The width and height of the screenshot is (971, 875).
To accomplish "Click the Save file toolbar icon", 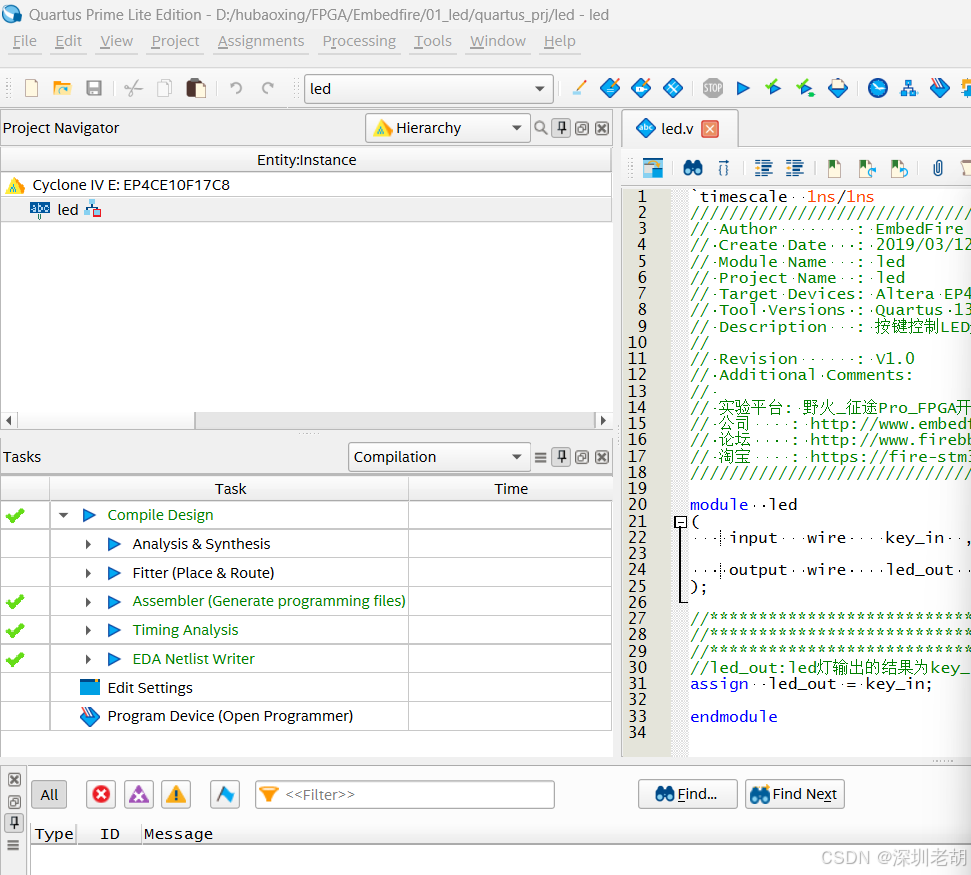I will click(94, 88).
